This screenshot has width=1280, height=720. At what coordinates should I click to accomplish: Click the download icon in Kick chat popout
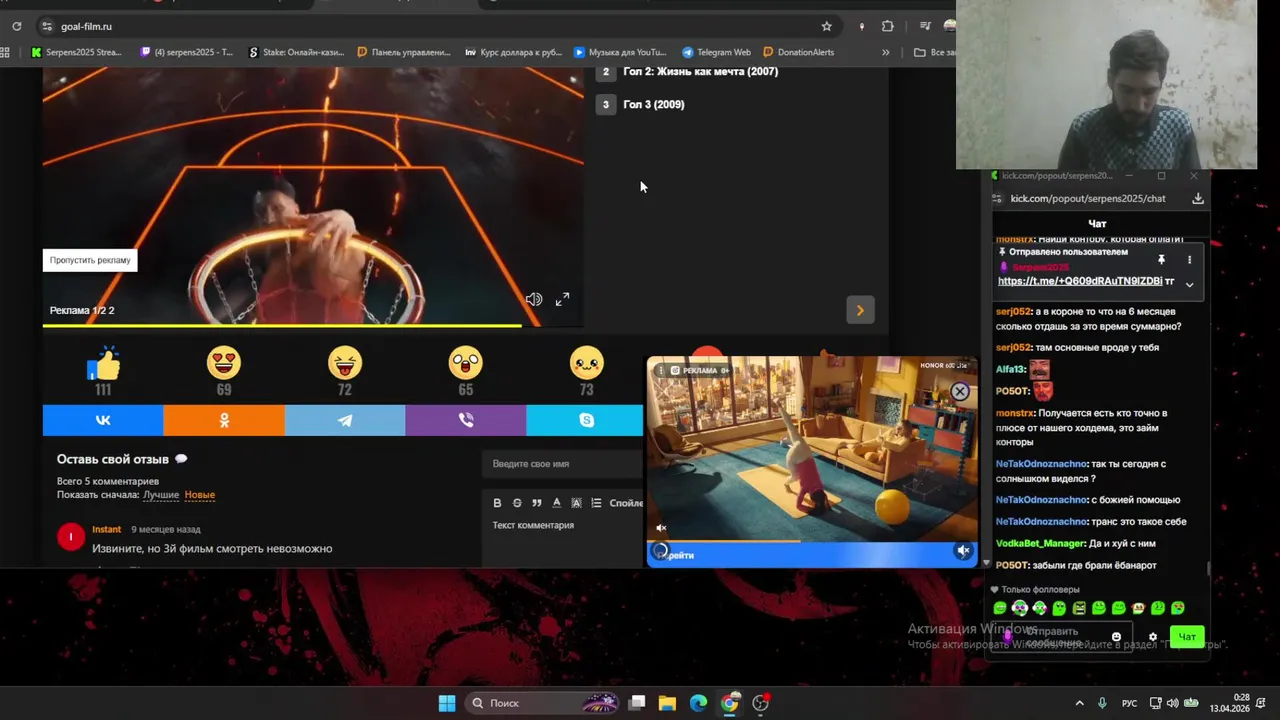click(1197, 198)
